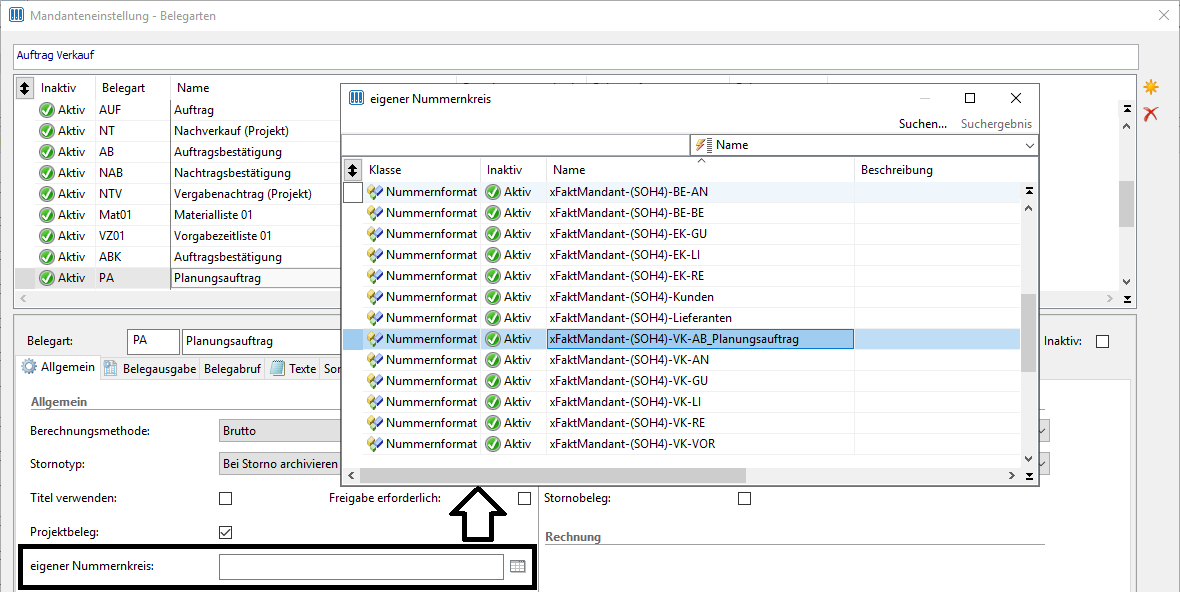This screenshot has height=592, width=1180.
Task: Click the red X delete icon
Action: click(x=1151, y=114)
